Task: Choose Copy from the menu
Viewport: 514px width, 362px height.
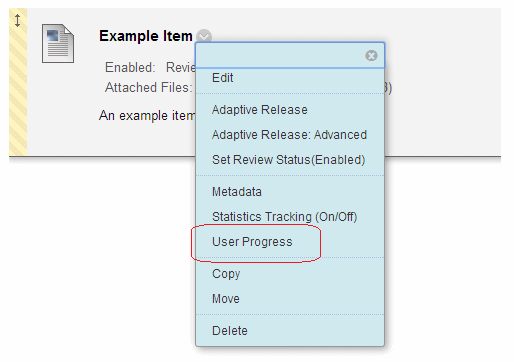Action: [226, 274]
